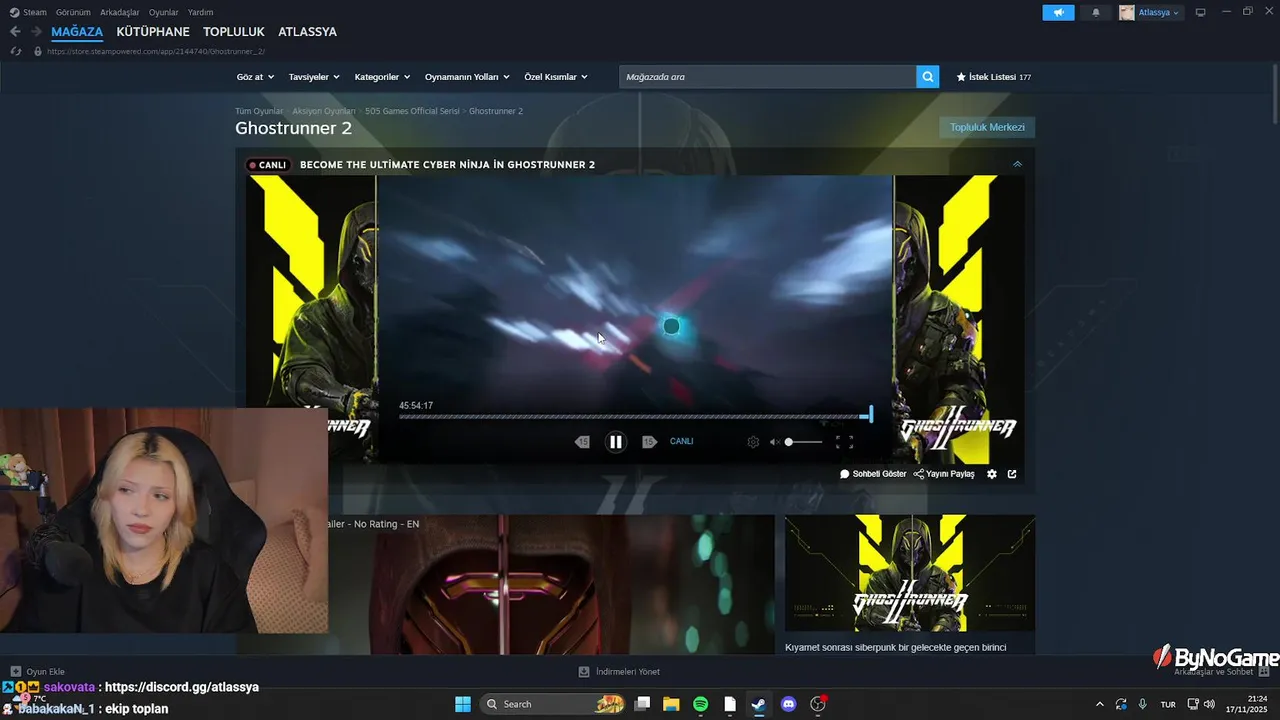
Task: Open Discord from the taskbar
Action: [788, 704]
